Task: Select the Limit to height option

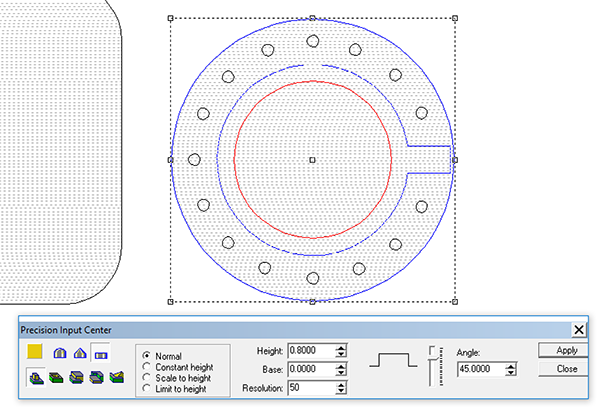Action: click(174, 389)
